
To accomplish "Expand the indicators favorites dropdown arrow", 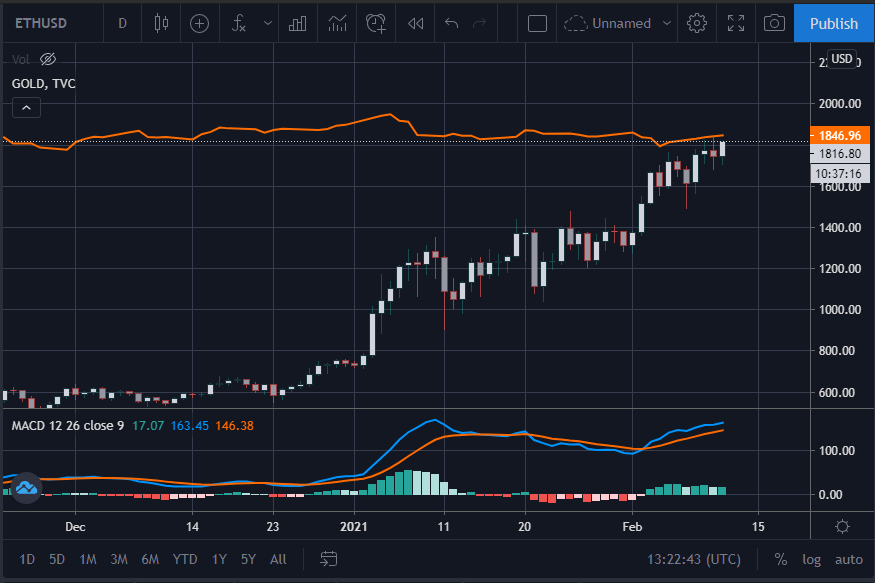I will [268, 23].
